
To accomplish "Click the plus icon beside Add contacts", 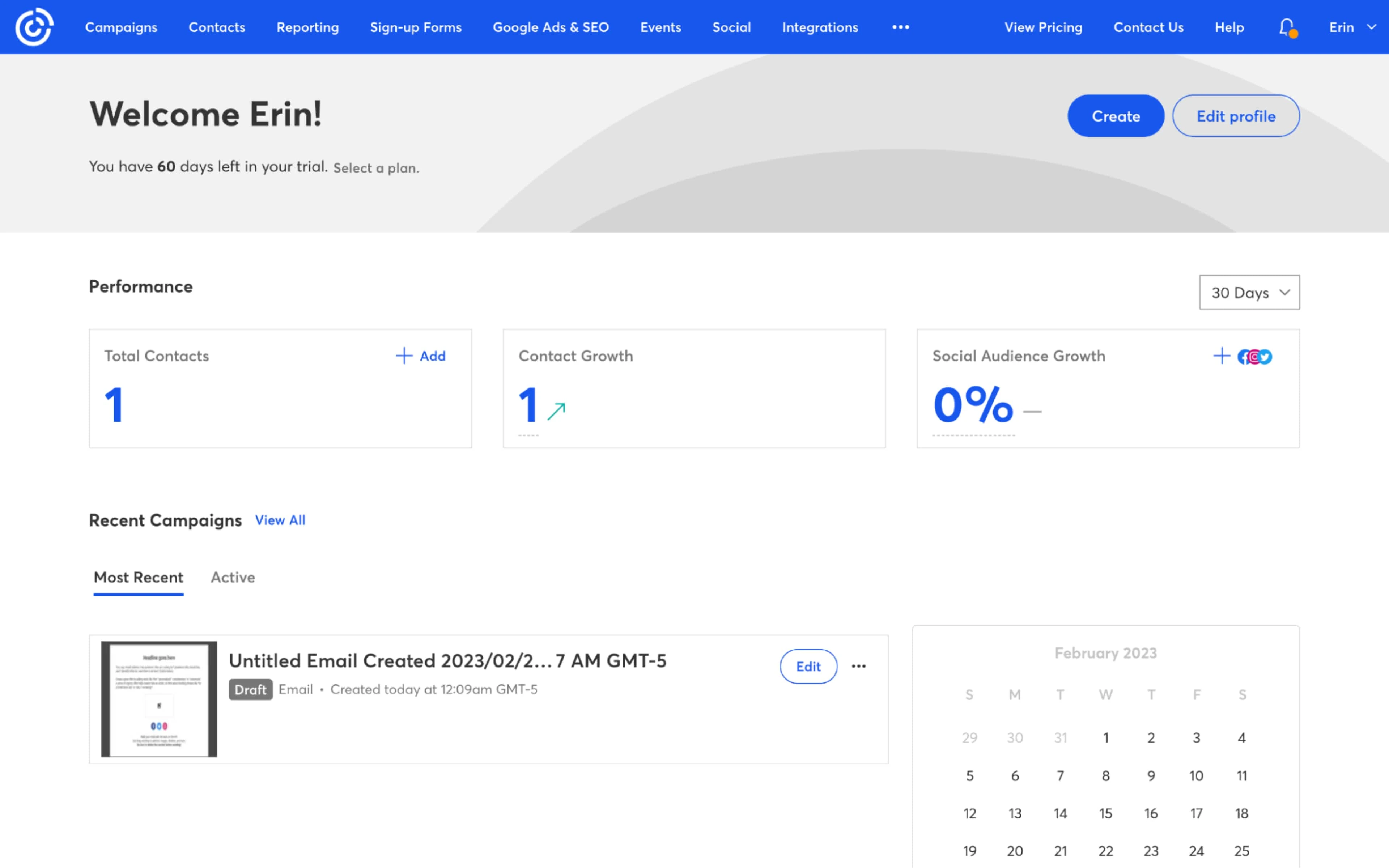I will pos(404,356).
